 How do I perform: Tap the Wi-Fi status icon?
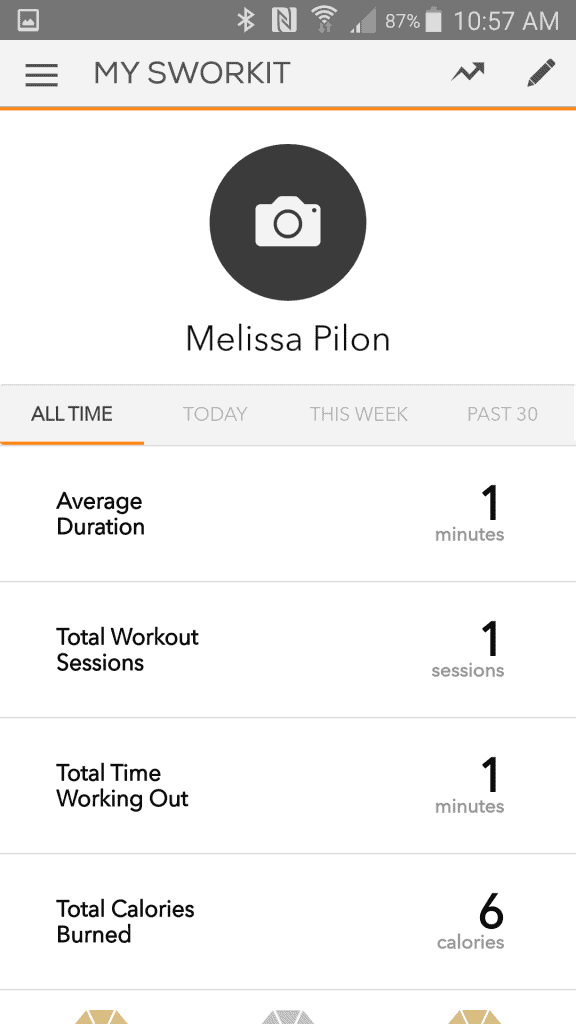pyautogui.click(x=323, y=20)
